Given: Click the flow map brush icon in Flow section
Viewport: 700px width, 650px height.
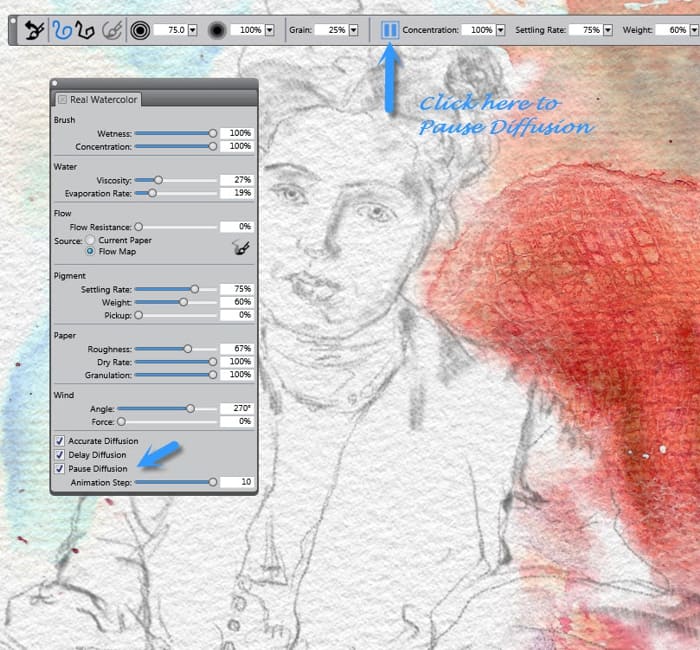Looking at the screenshot, I should (x=241, y=247).
